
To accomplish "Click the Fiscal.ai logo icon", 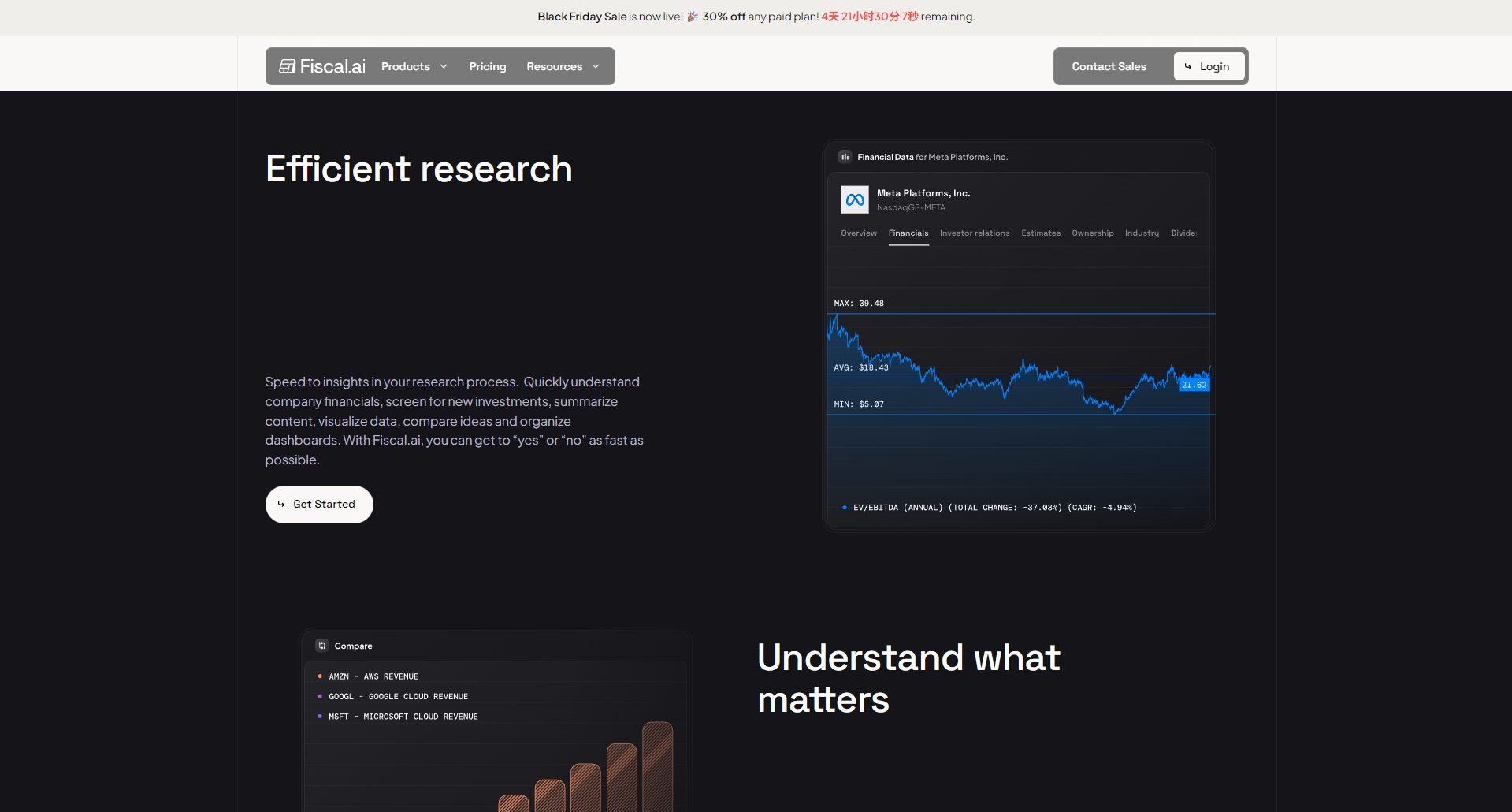I will point(287,66).
